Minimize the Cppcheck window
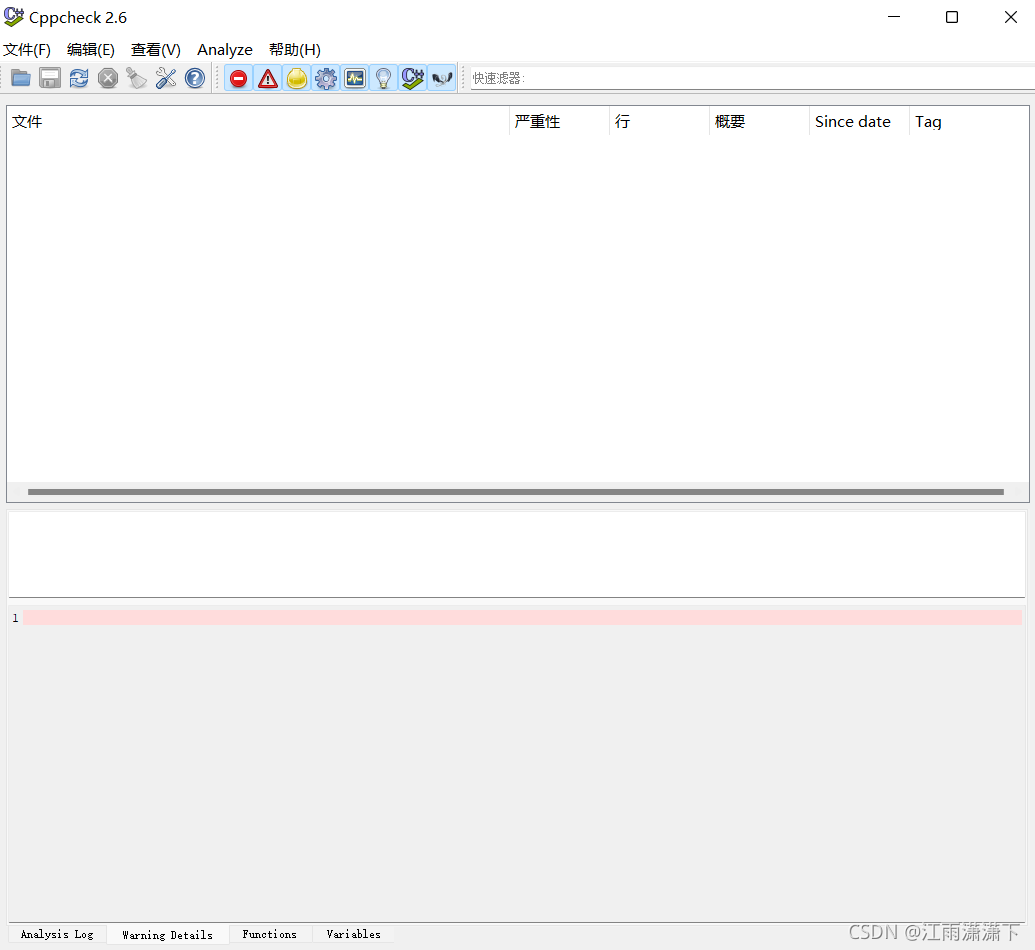Image resolution: width=1035 pixels, height=950 pixels. pyautogui.click(x=894, y=17)
